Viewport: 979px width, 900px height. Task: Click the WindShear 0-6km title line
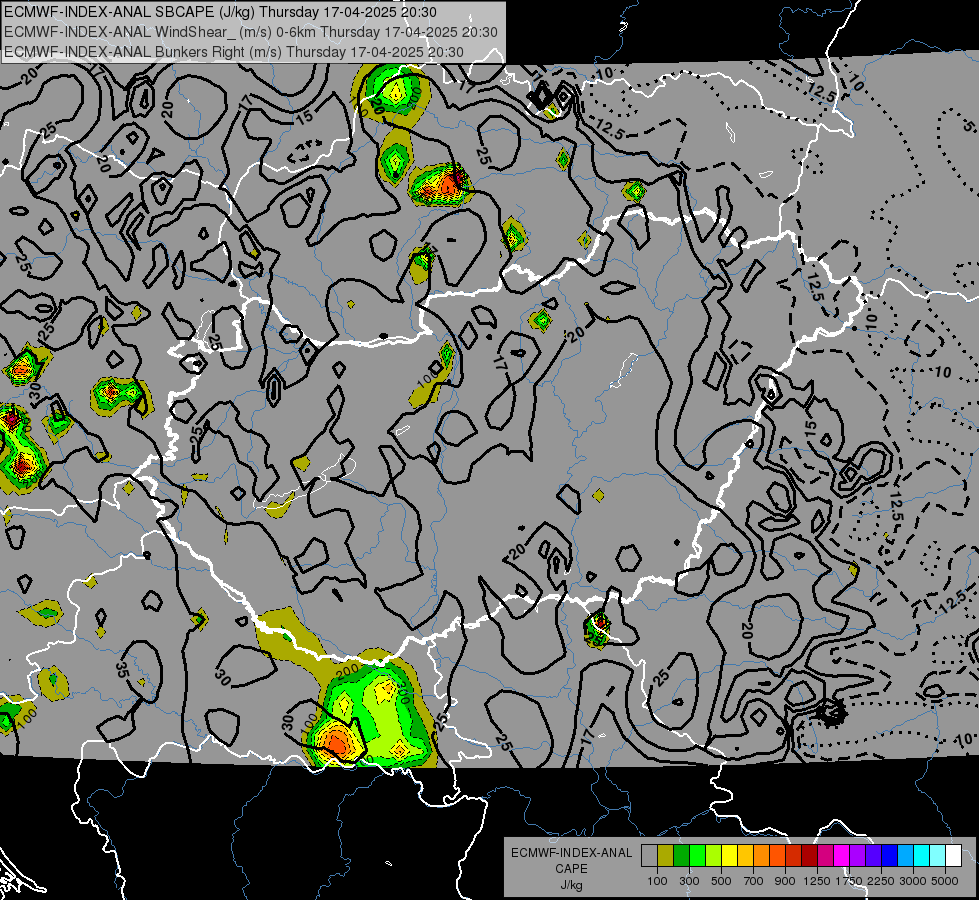(x=250, y=32)
